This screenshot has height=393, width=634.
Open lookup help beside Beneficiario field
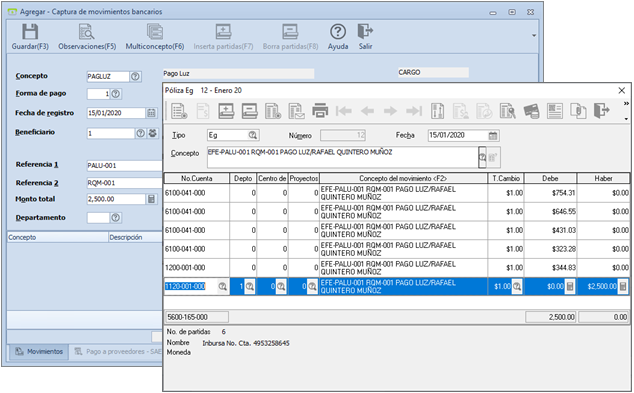click(140, 133)
